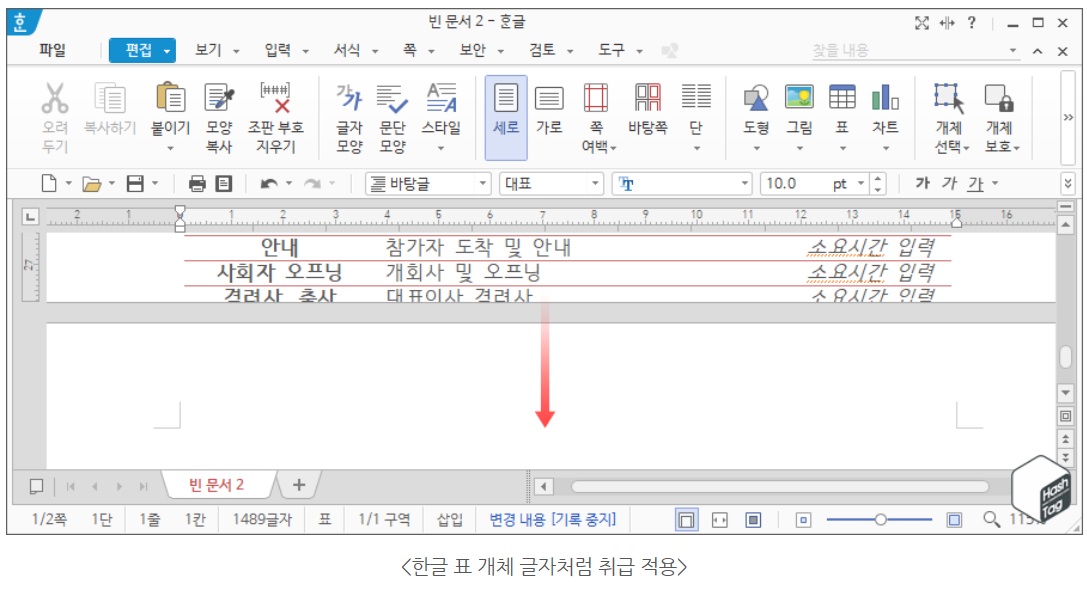This screenshot has height=589, width=1087.
Task: Open the font name dropdown
Action: click(x=745, y=184)
